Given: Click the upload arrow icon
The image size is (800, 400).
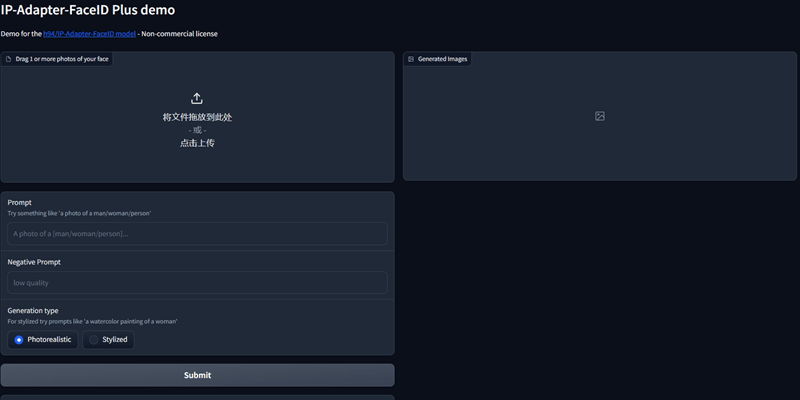Looking at the screenshot, I should pos(197,98).
